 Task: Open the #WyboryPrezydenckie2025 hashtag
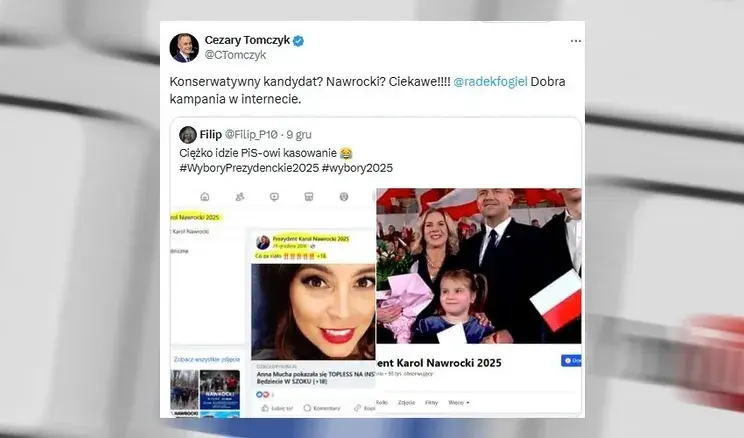(249, 168)
